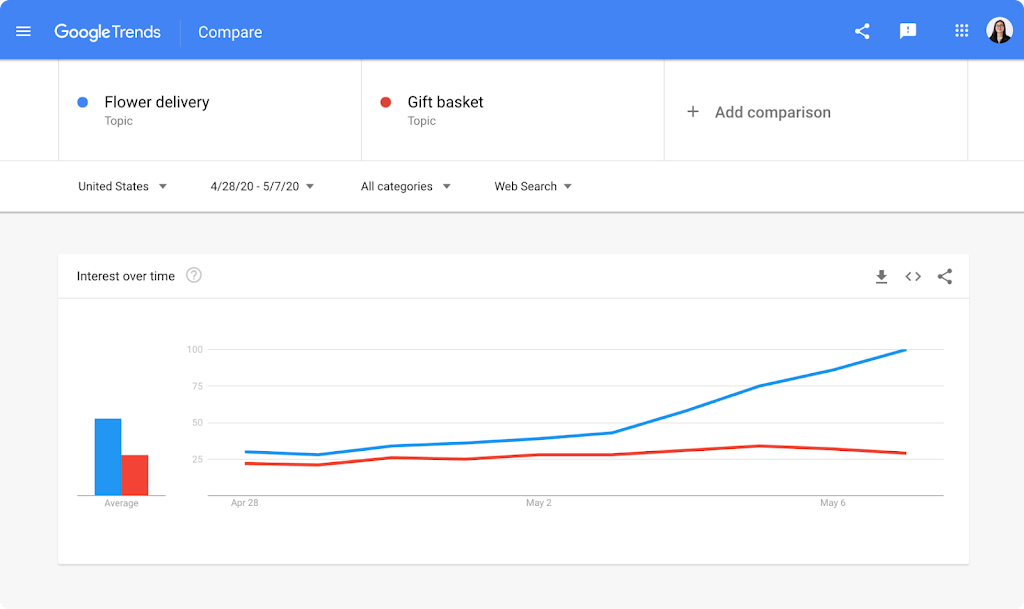Go to Google Trends home logo
The height and width of the screenshot is (609, 1024).
click(x=107, y=32)
